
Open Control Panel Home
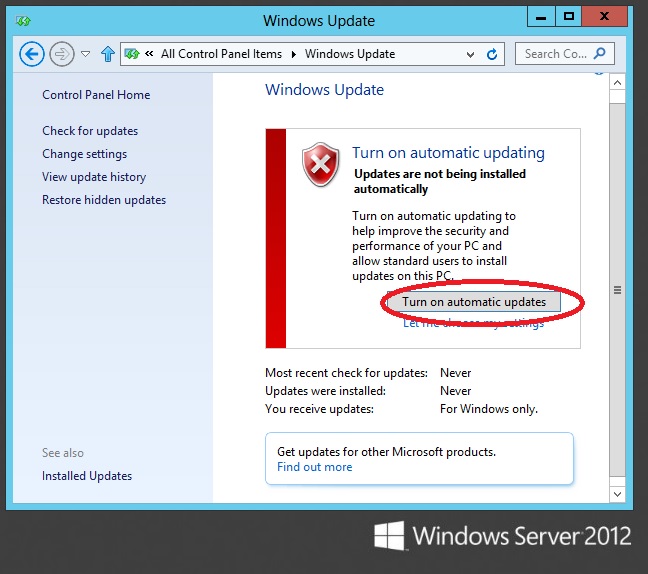(x=96, y=95)
